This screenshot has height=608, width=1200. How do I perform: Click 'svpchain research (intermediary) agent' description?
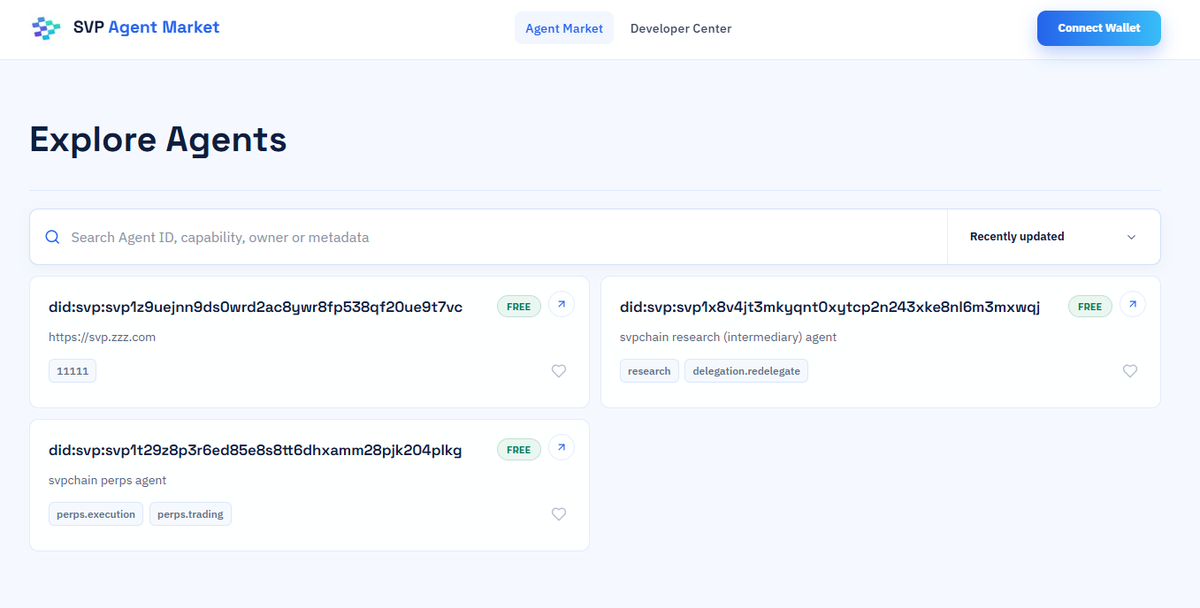click(728, 337)
